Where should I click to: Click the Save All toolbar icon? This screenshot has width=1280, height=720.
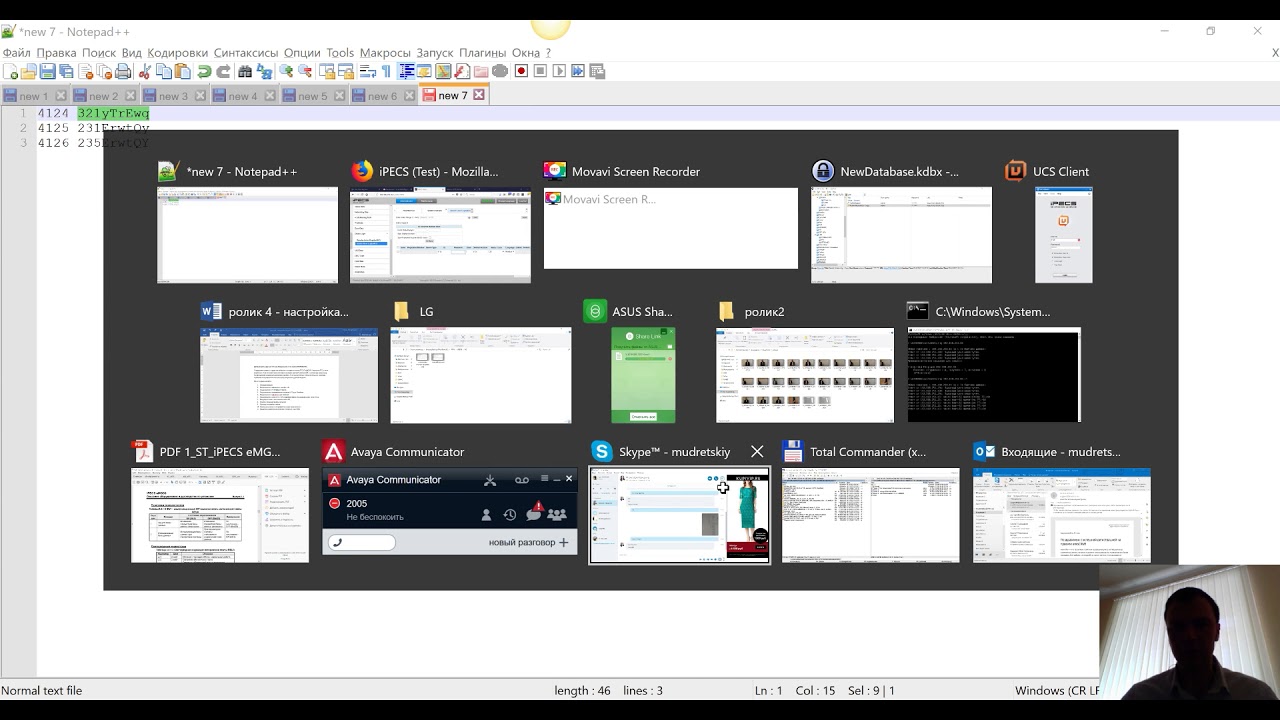click(x=66, y=71)
